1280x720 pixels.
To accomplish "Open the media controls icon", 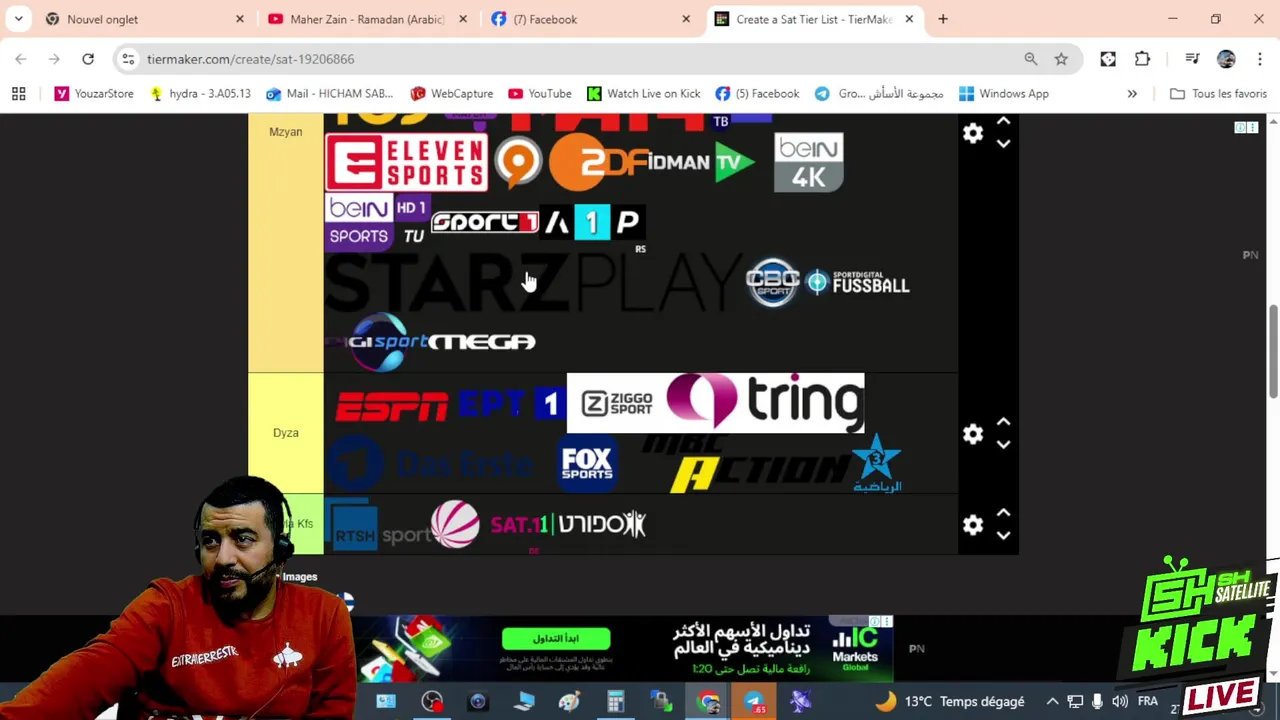I will [1192, 59].
